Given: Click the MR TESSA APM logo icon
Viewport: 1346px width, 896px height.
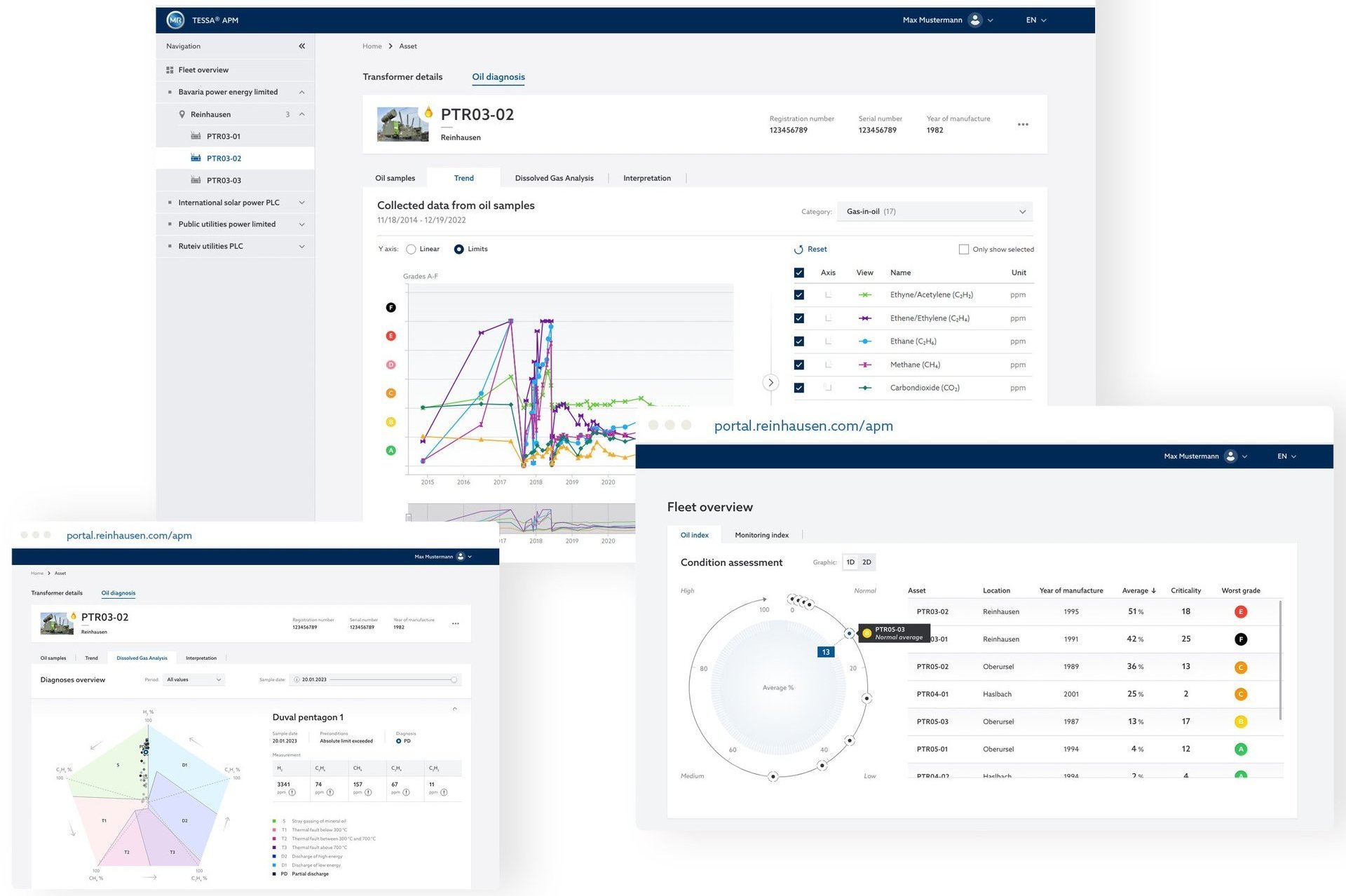Looking at the screenshot, I should [175, 20].
